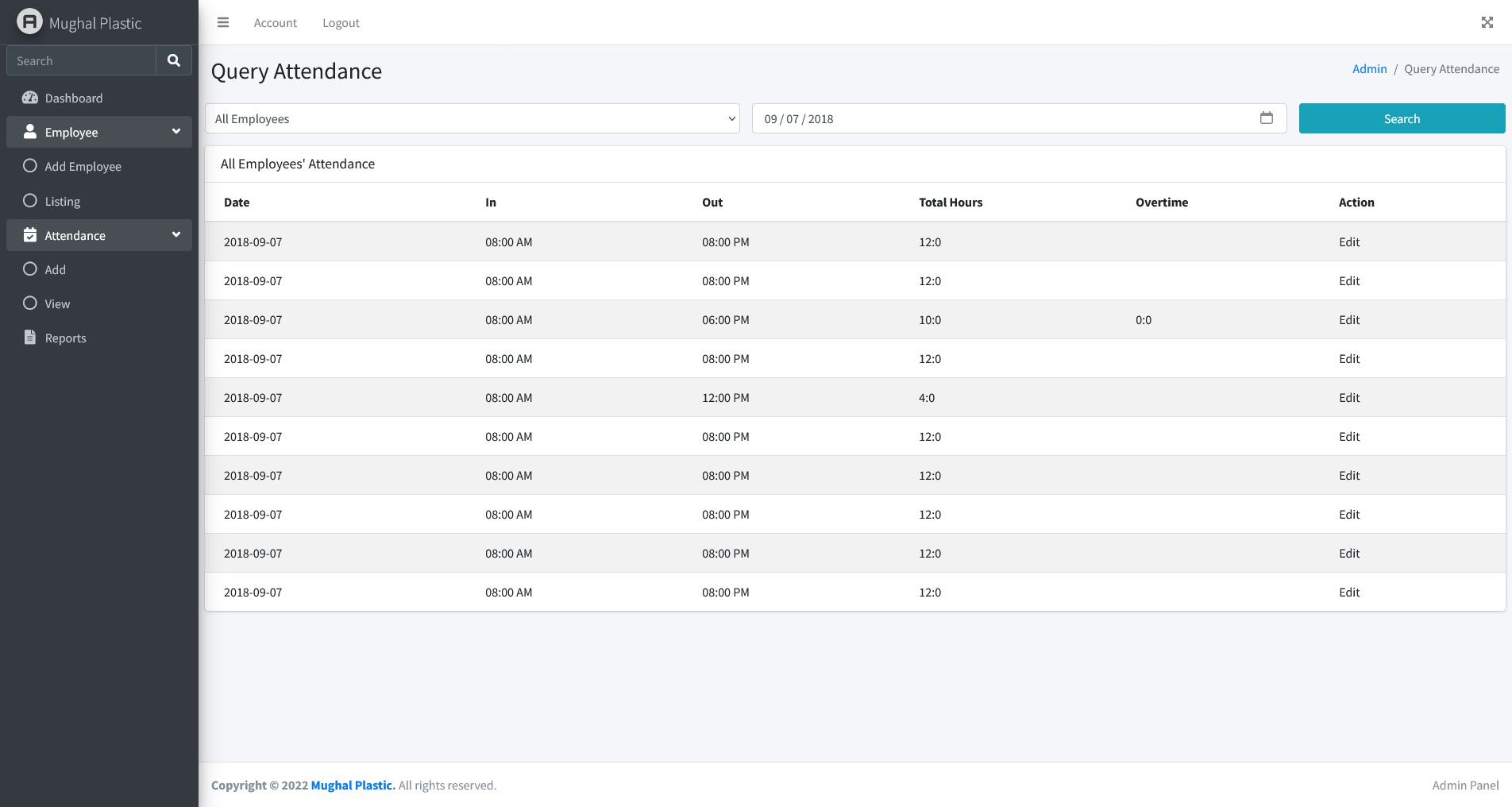1512x807 pixels.
Task: Open the attendance View page
Action: point(57,304)
